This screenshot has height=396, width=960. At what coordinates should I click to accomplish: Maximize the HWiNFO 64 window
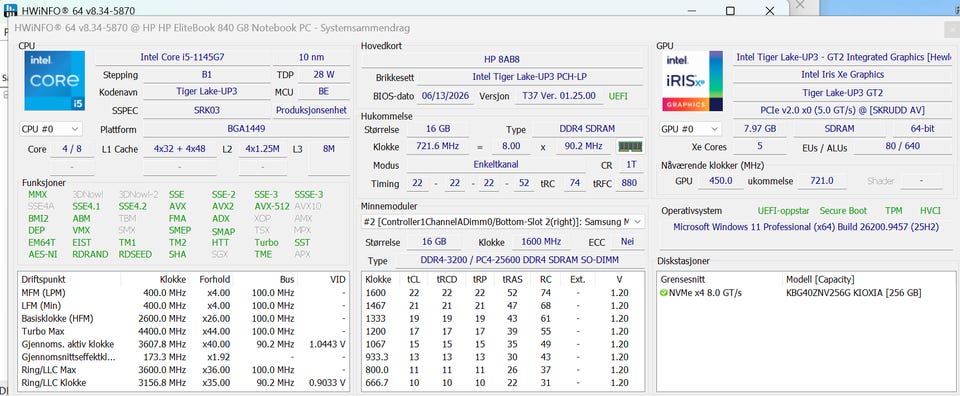(x=730, y=11)
